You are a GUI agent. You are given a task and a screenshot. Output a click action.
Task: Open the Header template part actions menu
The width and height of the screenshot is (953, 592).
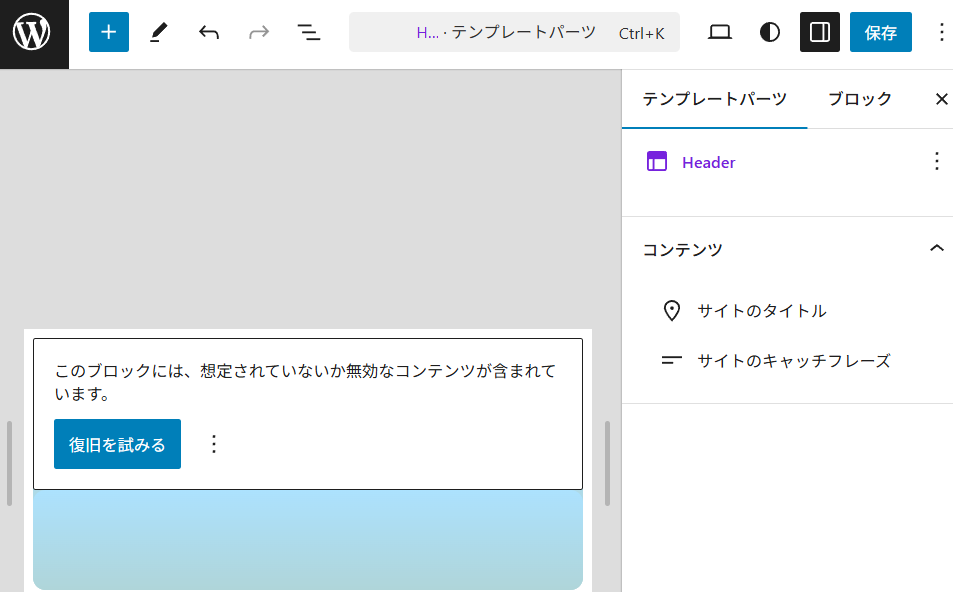(936, 162)
